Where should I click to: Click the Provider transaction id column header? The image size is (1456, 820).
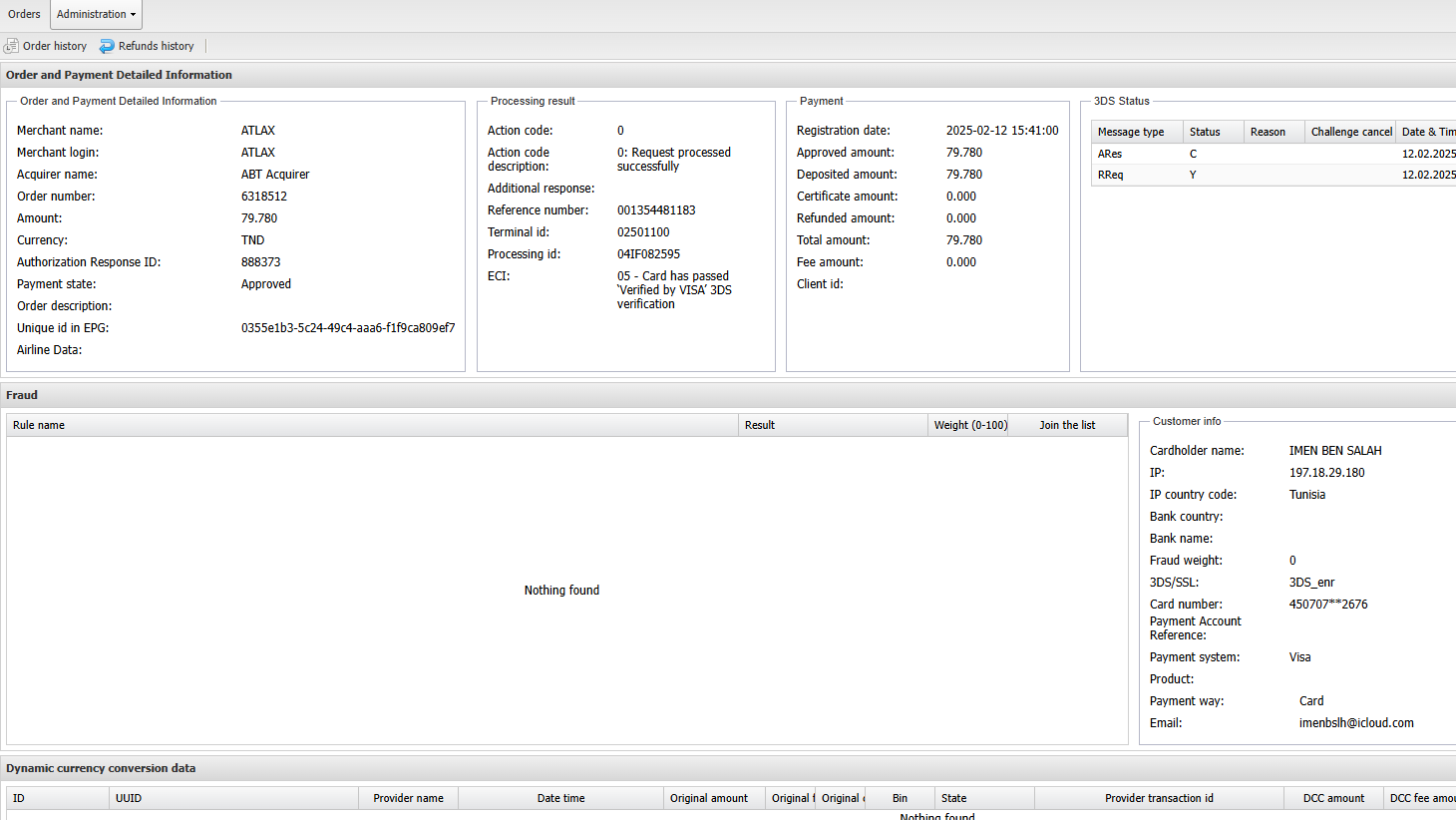(1159, 798)
